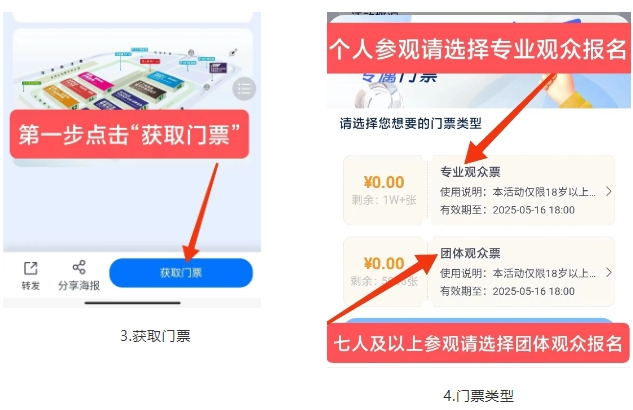Screen dimensions: 633x410
Task: Expand the 团体观众票 chevron arrow
Action: point(609,272)
